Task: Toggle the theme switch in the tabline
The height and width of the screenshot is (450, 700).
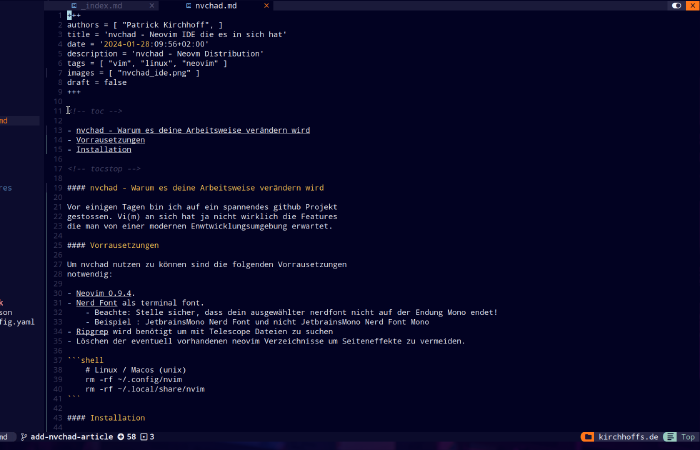Action: point(677,5)
